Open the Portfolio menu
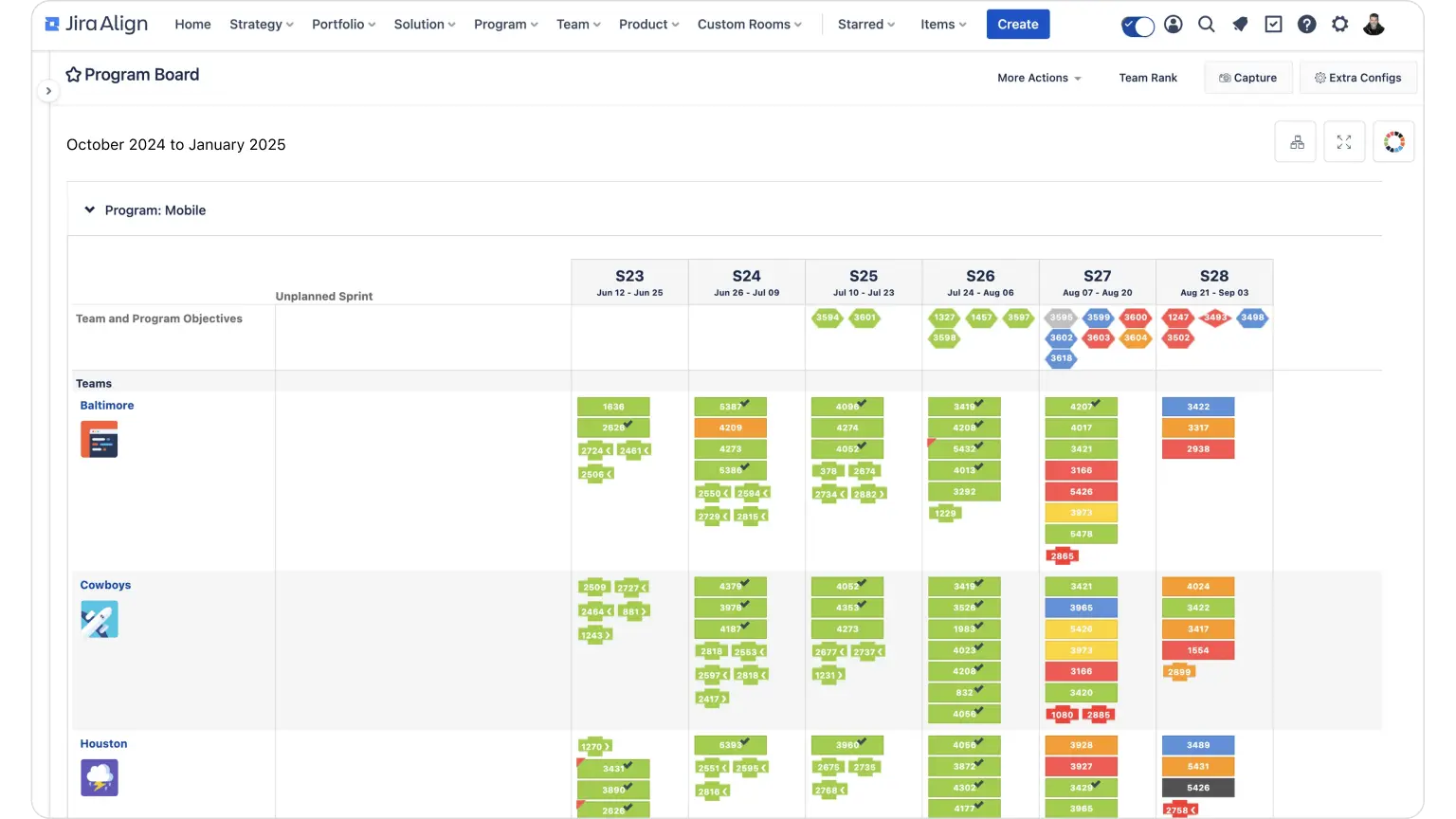1456x819 pixels. pos(343,25)
